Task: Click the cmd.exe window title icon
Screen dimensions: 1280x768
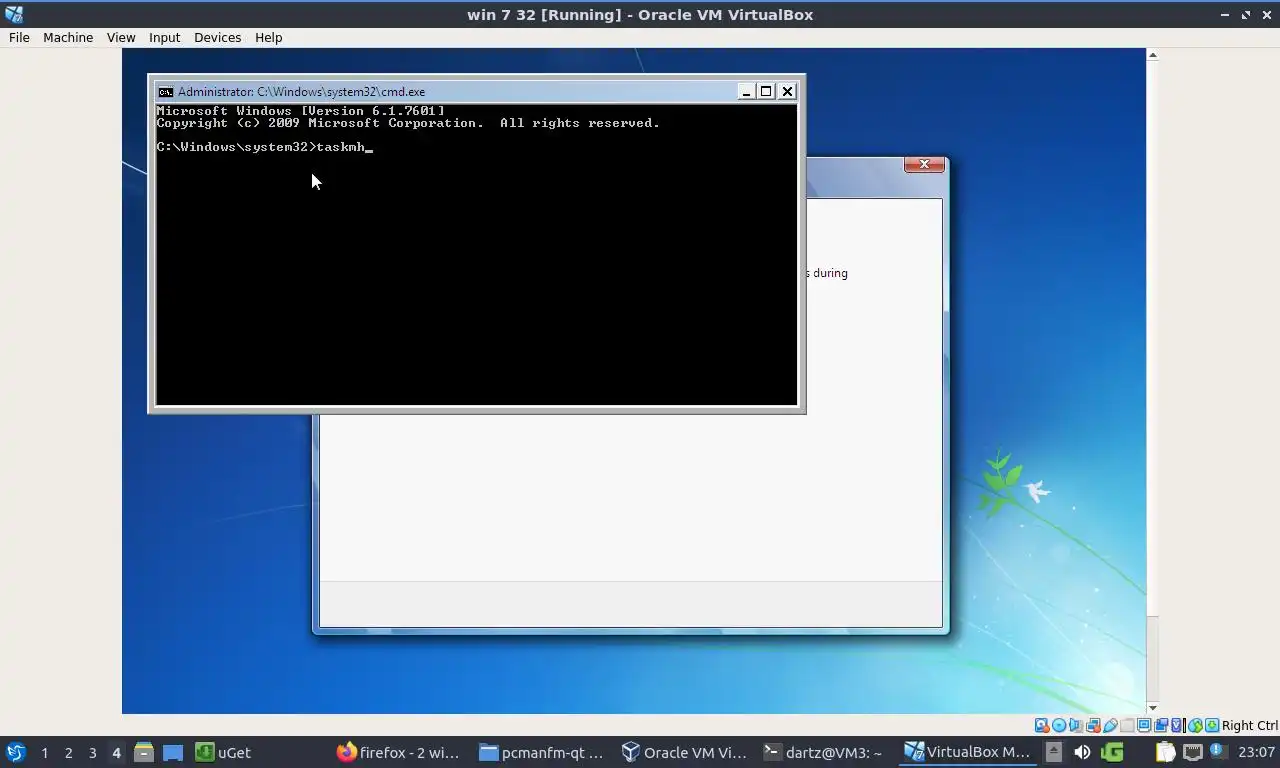Action: click(166, 91)
